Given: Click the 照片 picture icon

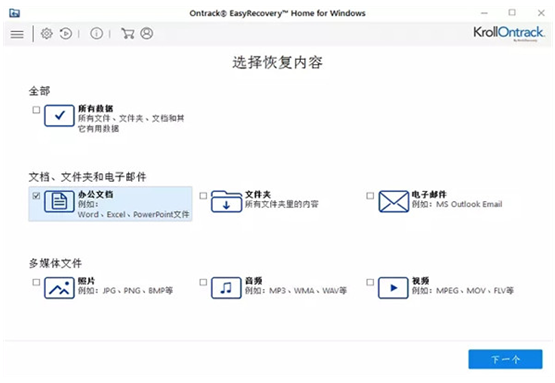Looking at the screenshot, I should (x=59, y=288).
